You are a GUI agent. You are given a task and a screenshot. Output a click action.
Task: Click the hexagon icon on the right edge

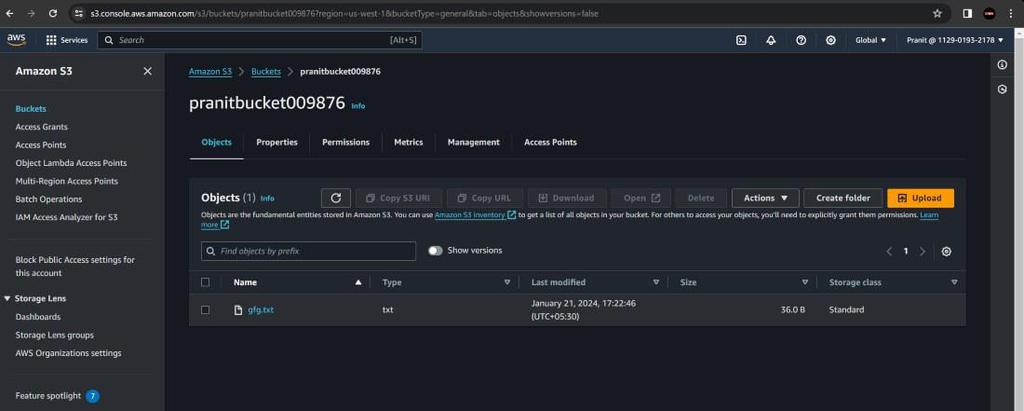[x=1002, y=90]
